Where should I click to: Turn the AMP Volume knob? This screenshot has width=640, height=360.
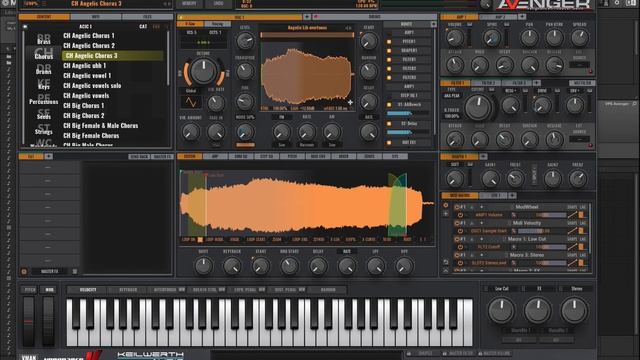[455, 38]
